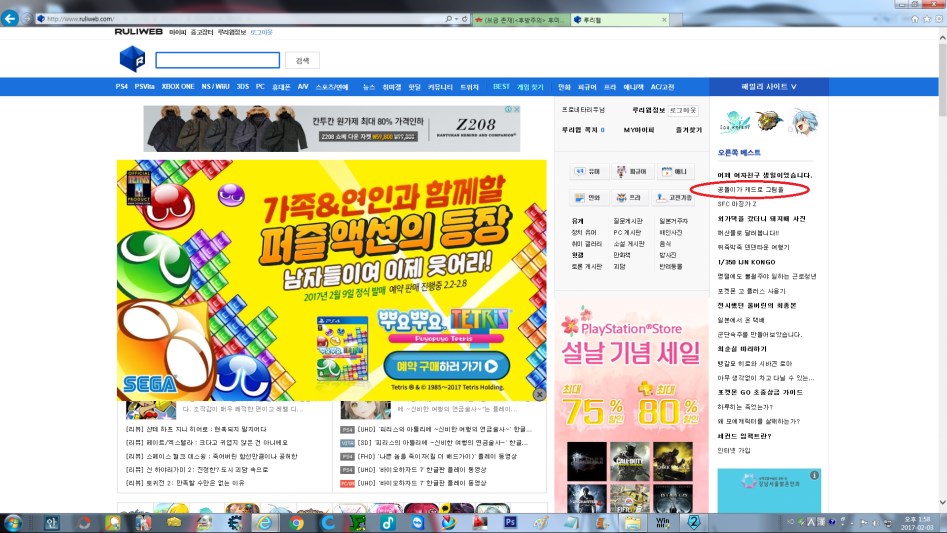Open the PSVita menu item
947x533 pixels.
click(x=145, y=87)
